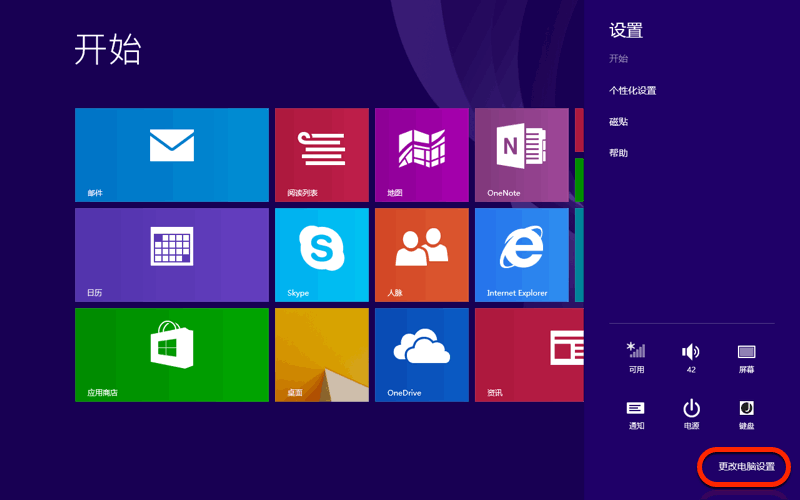The width and height of the screenshot is (800, 500).
Task: Launch the 地图 Maps tile
Action: click(x=421, y=155)
